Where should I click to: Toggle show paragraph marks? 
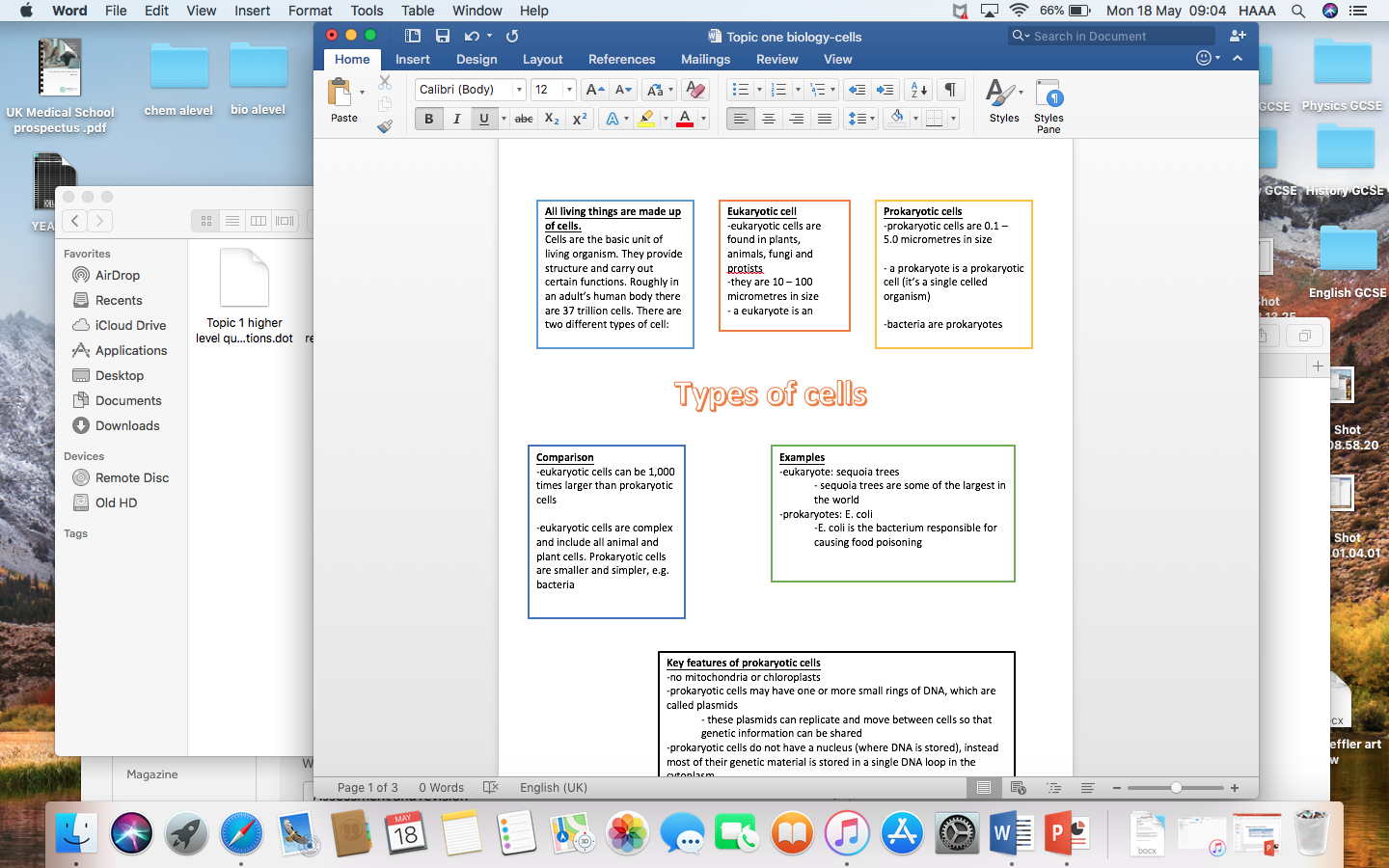pos(949,89)
